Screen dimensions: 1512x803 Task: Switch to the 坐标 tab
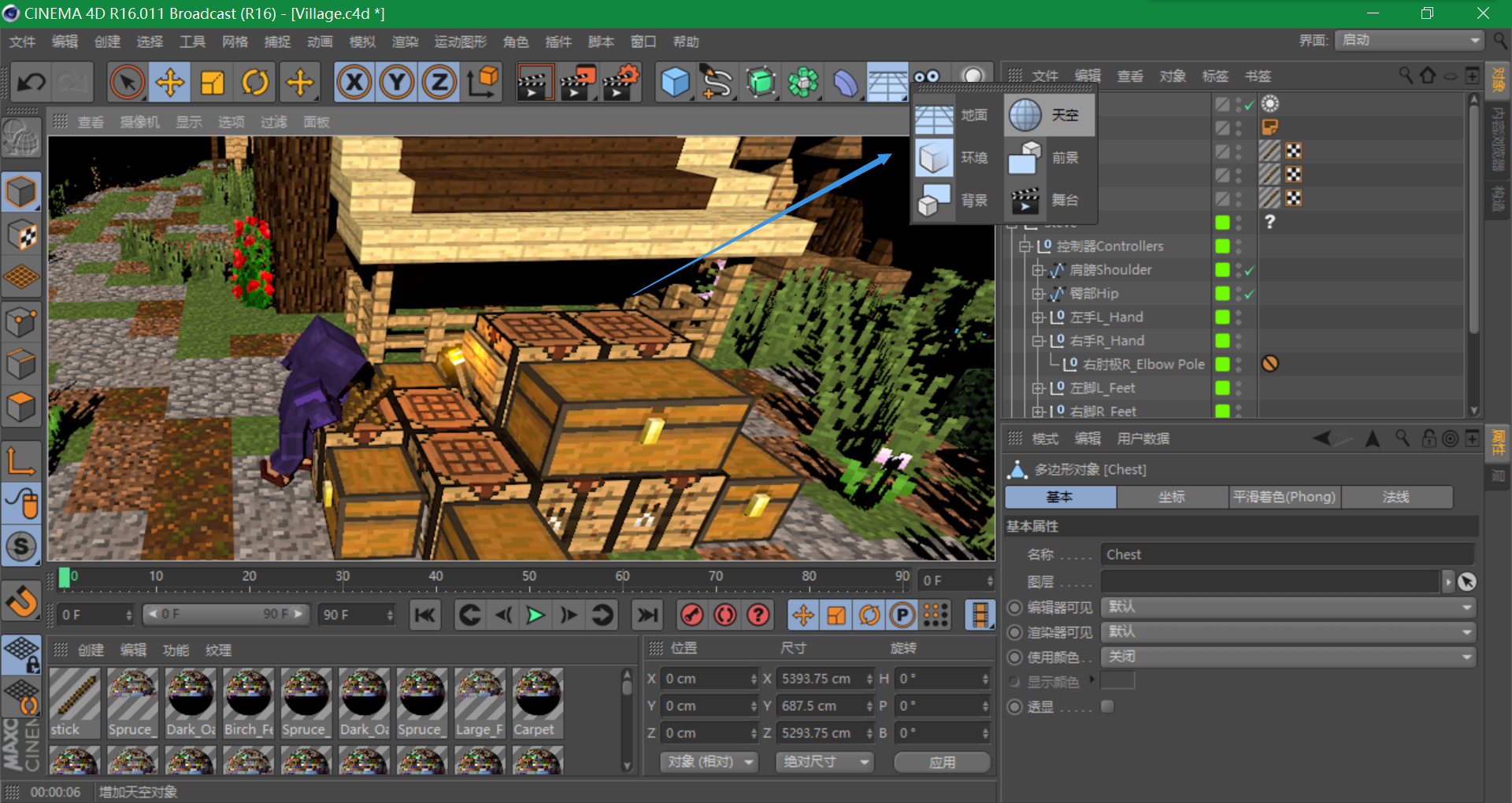point(1172,497)
